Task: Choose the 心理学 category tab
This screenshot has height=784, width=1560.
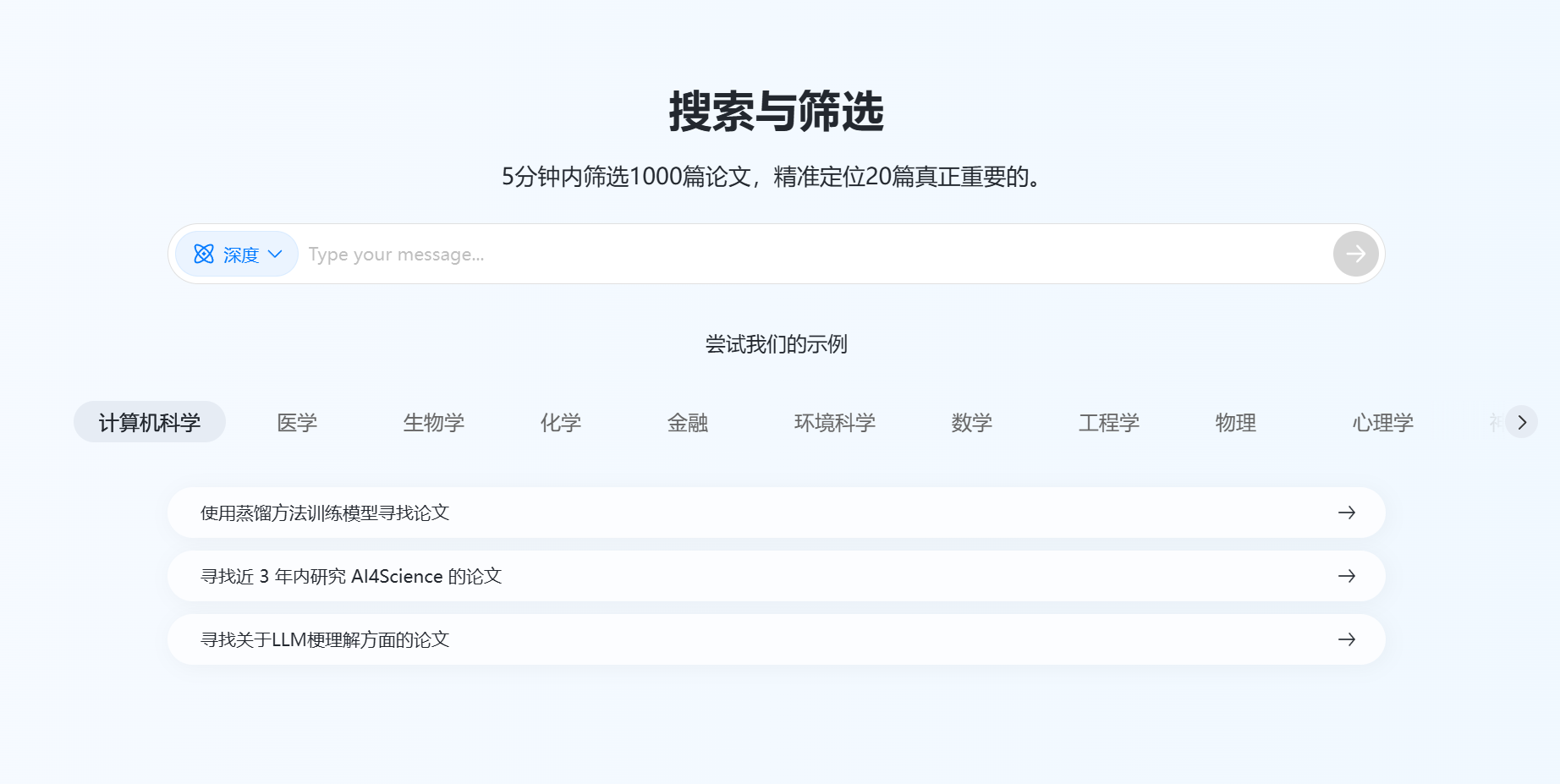Action: (x=1382, y=422)
